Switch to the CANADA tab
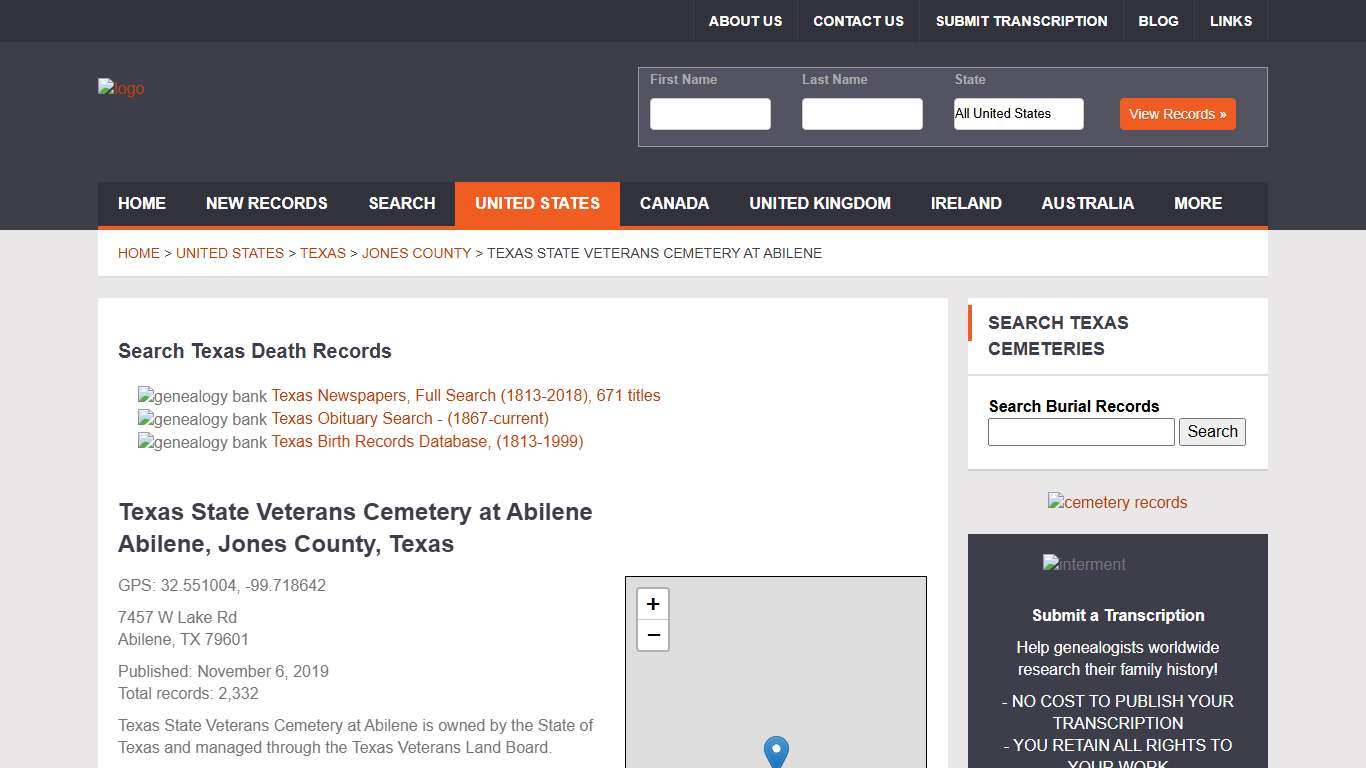The height and width of the screenshot is (768, 1366). (x=674, y=204)
